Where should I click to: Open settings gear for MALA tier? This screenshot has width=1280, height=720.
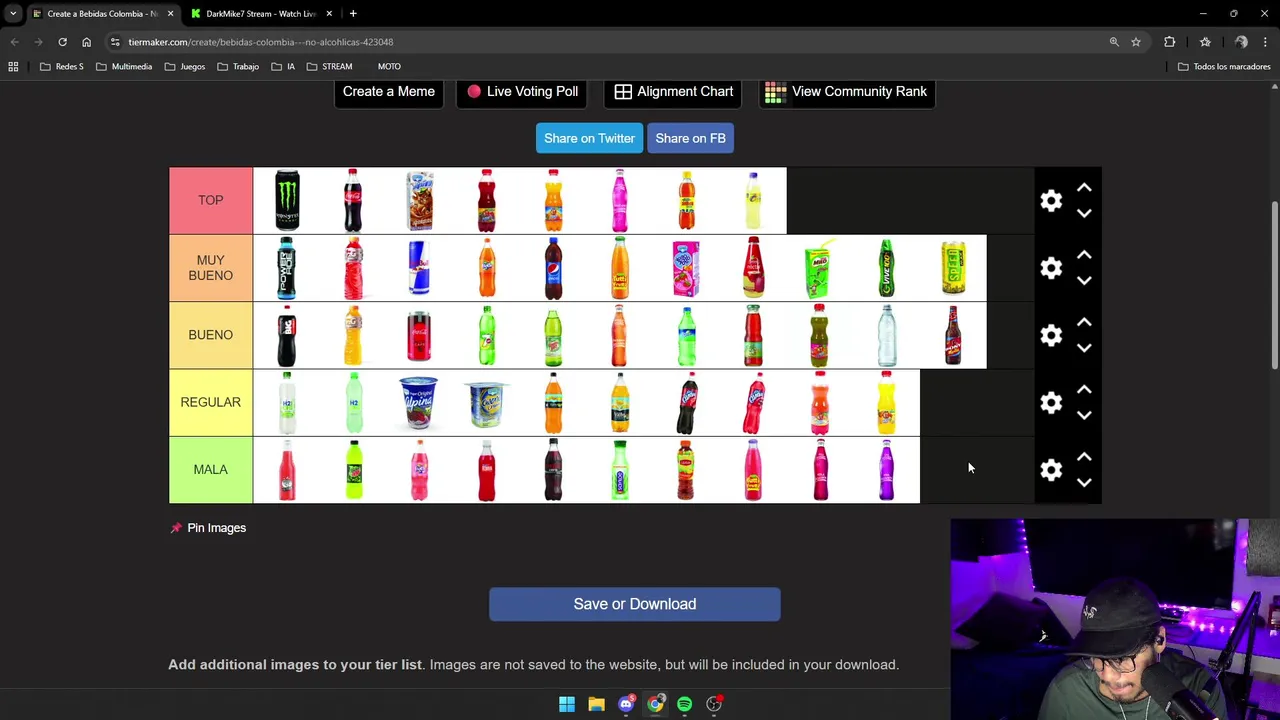pyautogui.click(x=1051, y=470)
